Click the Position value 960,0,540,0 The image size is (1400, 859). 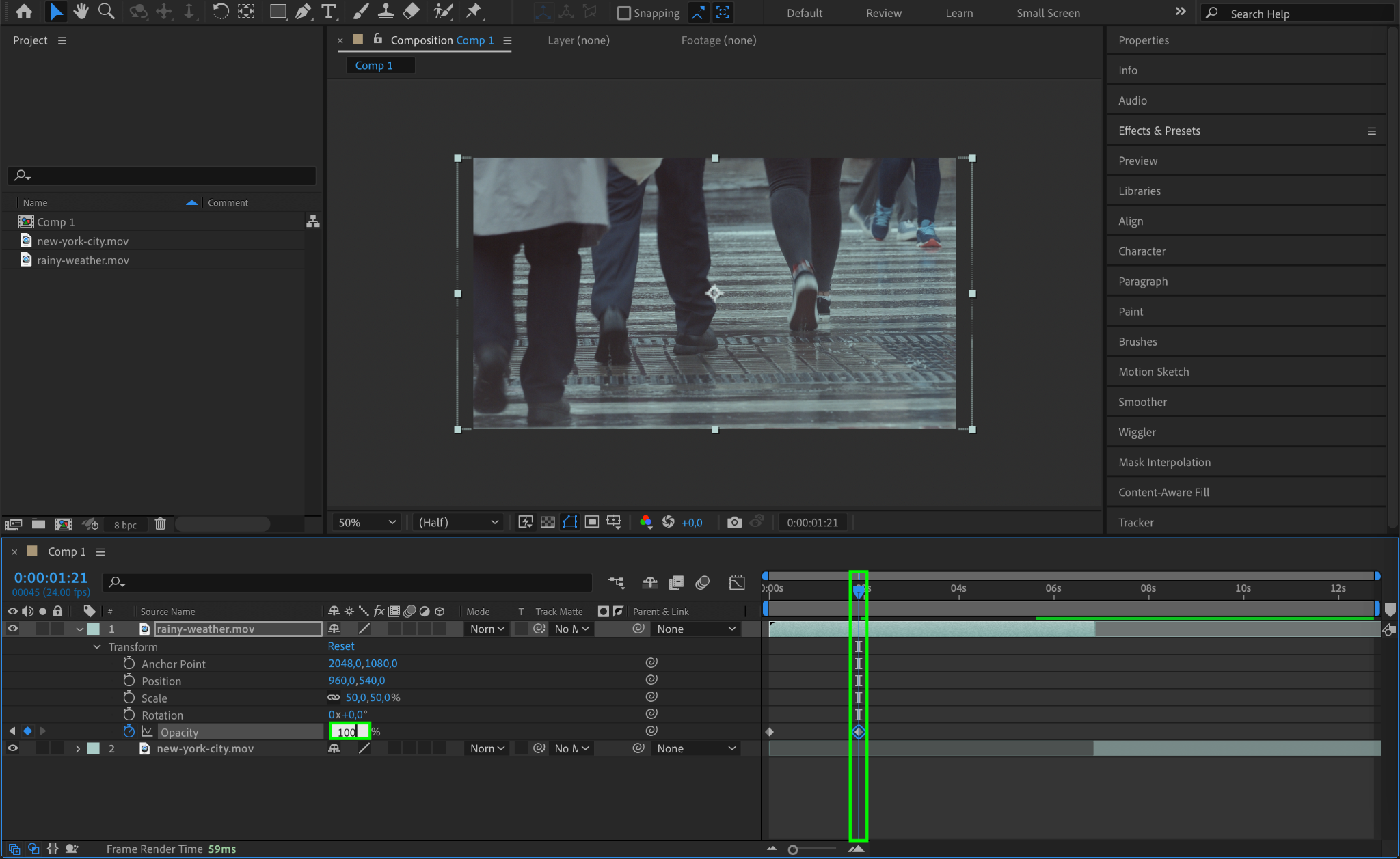point(357,680)
